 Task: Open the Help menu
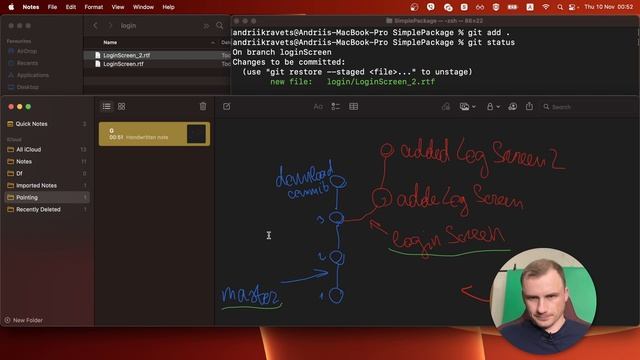click(x=168, y=7)
